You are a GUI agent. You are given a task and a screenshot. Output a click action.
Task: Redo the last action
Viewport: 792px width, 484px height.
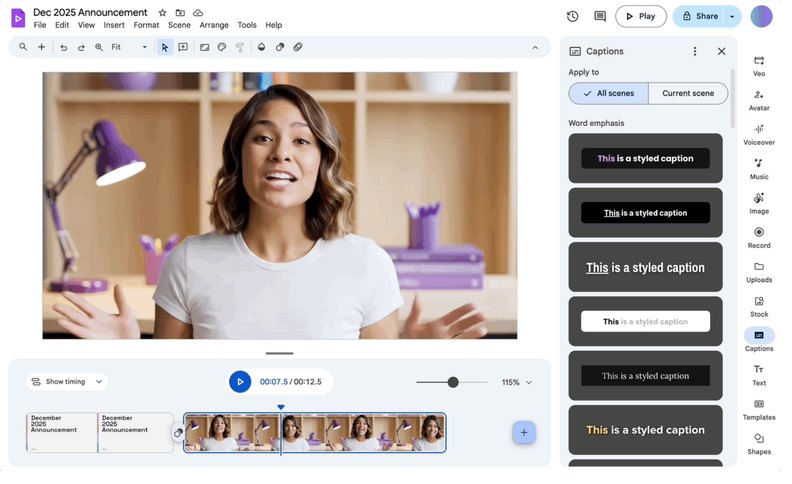click(x=81, y=47)
